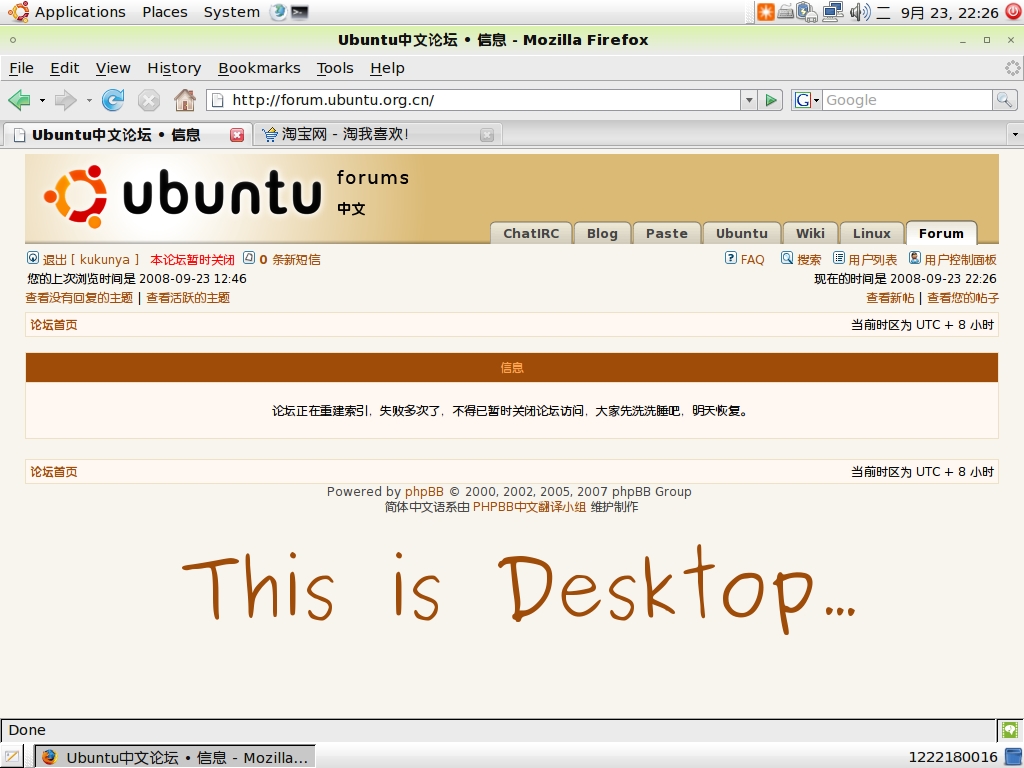Open the list all tabs dropdown
The height and width of the screenshot is (768, 1024).
coord(1014,135)
